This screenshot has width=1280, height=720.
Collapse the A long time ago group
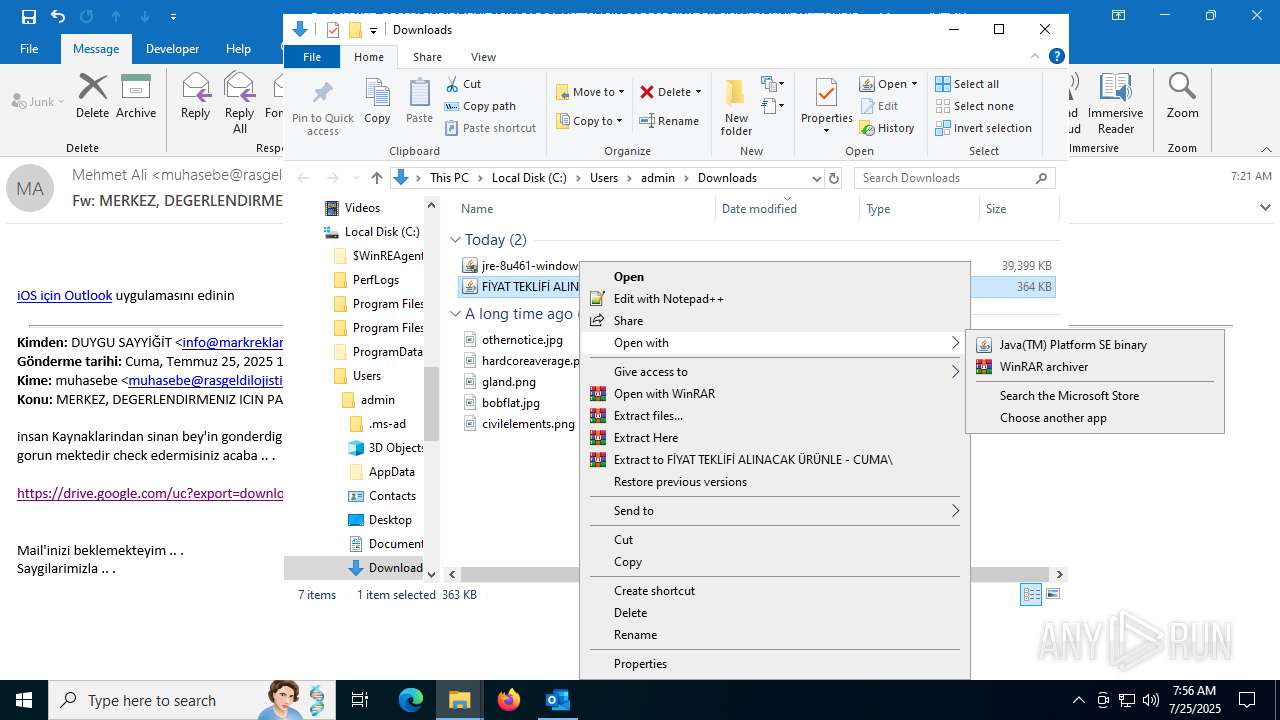pyautogui.click(x=456, y=314)
